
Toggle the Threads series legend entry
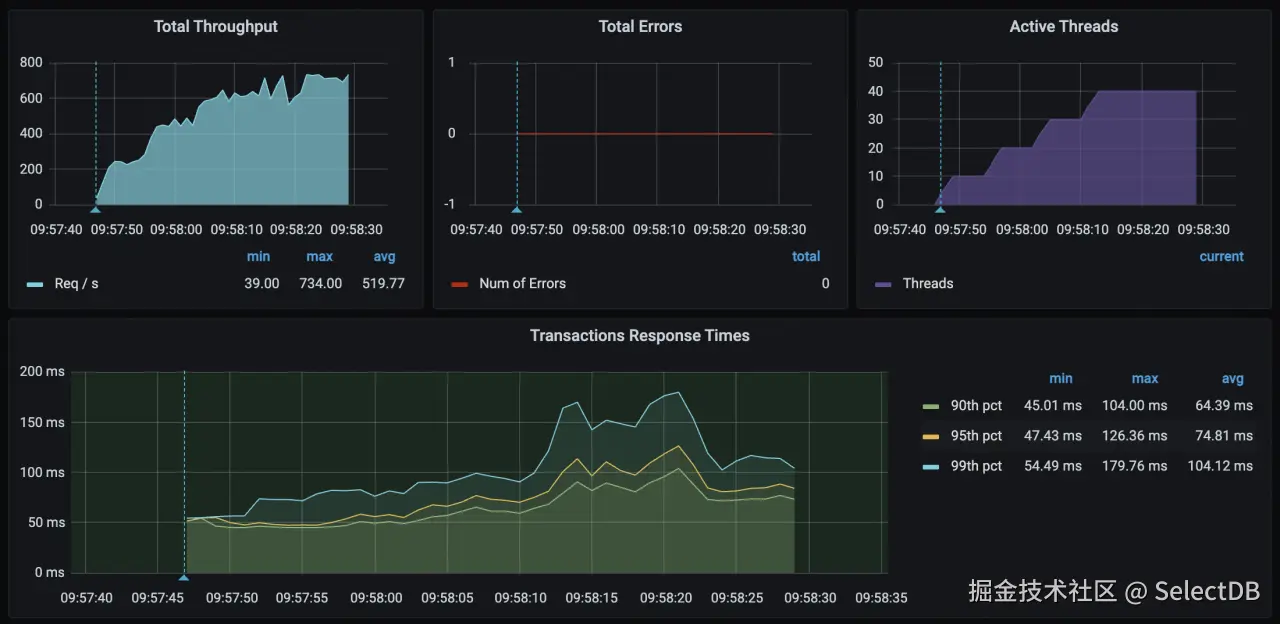coord(928,283)
